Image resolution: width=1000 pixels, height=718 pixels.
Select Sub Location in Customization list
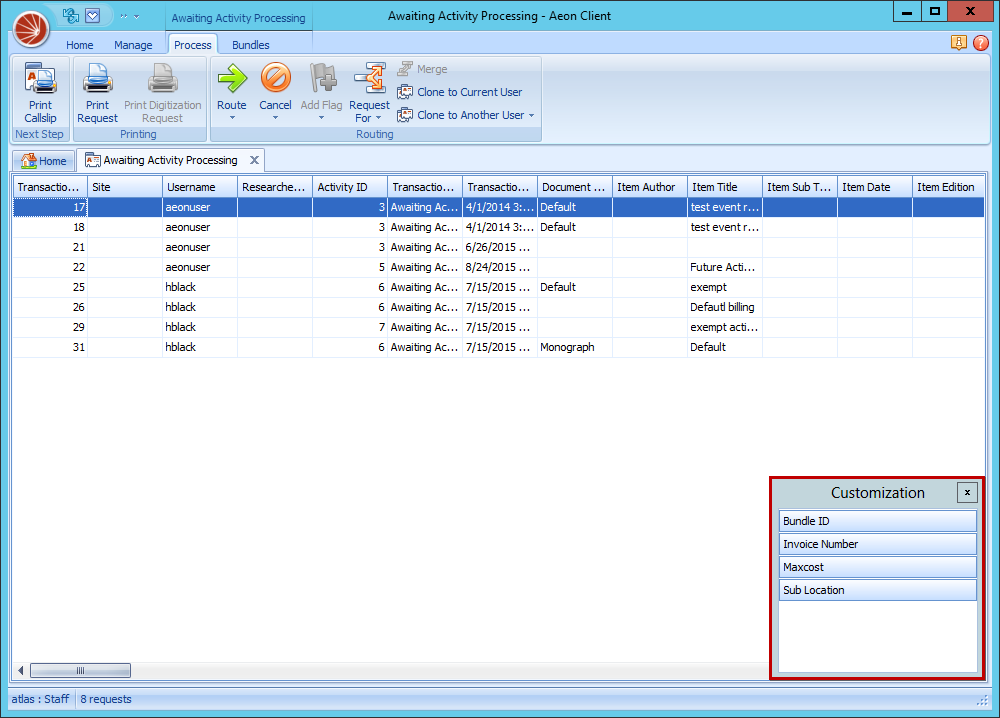pos(877,590)
